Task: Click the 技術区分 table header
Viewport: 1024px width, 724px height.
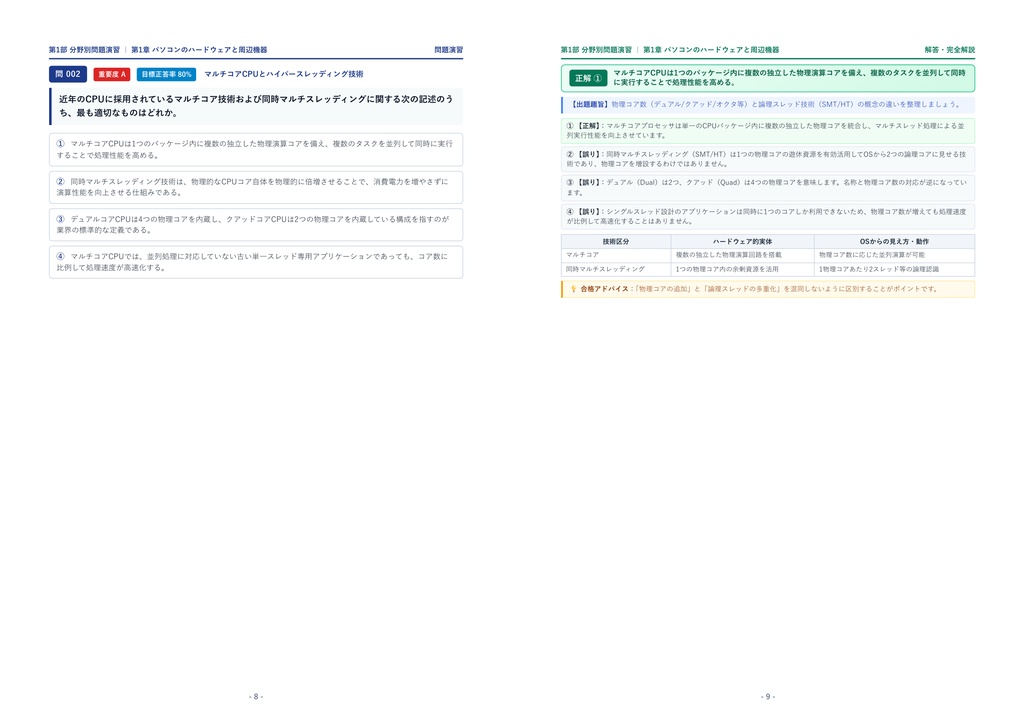Action: coord(616,242)
